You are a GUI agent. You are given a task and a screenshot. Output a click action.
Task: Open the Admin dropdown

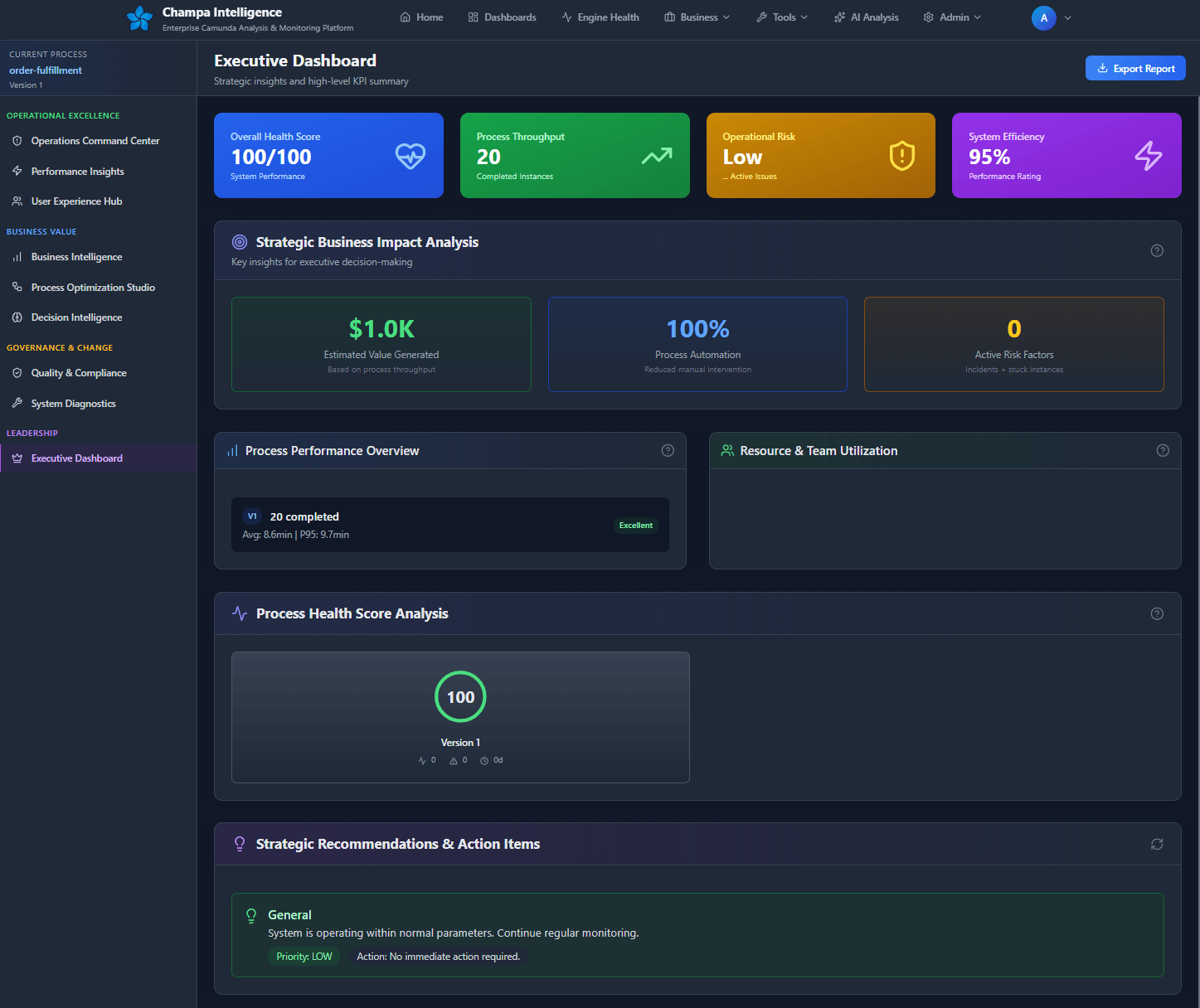(x=951, y=17)
